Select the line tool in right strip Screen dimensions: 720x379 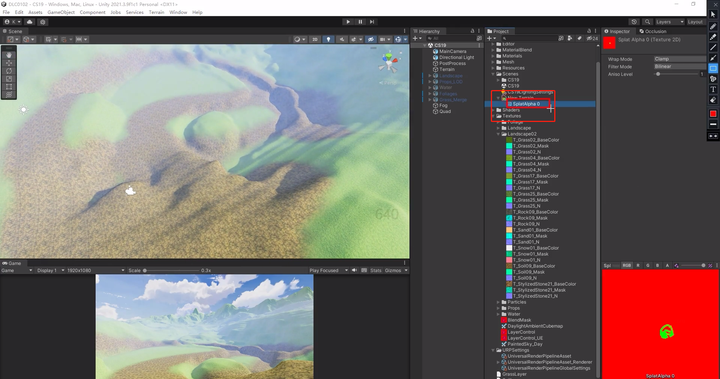pos(713,47)
